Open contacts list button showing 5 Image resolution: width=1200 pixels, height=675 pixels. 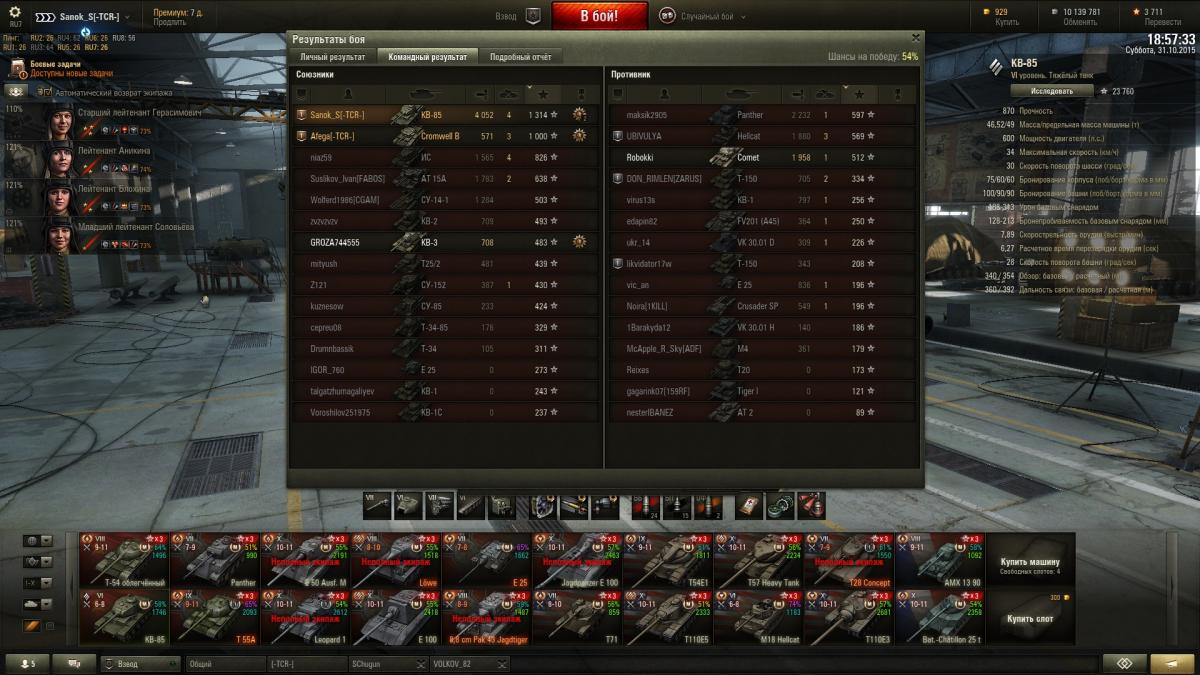(x=25, y=664)
